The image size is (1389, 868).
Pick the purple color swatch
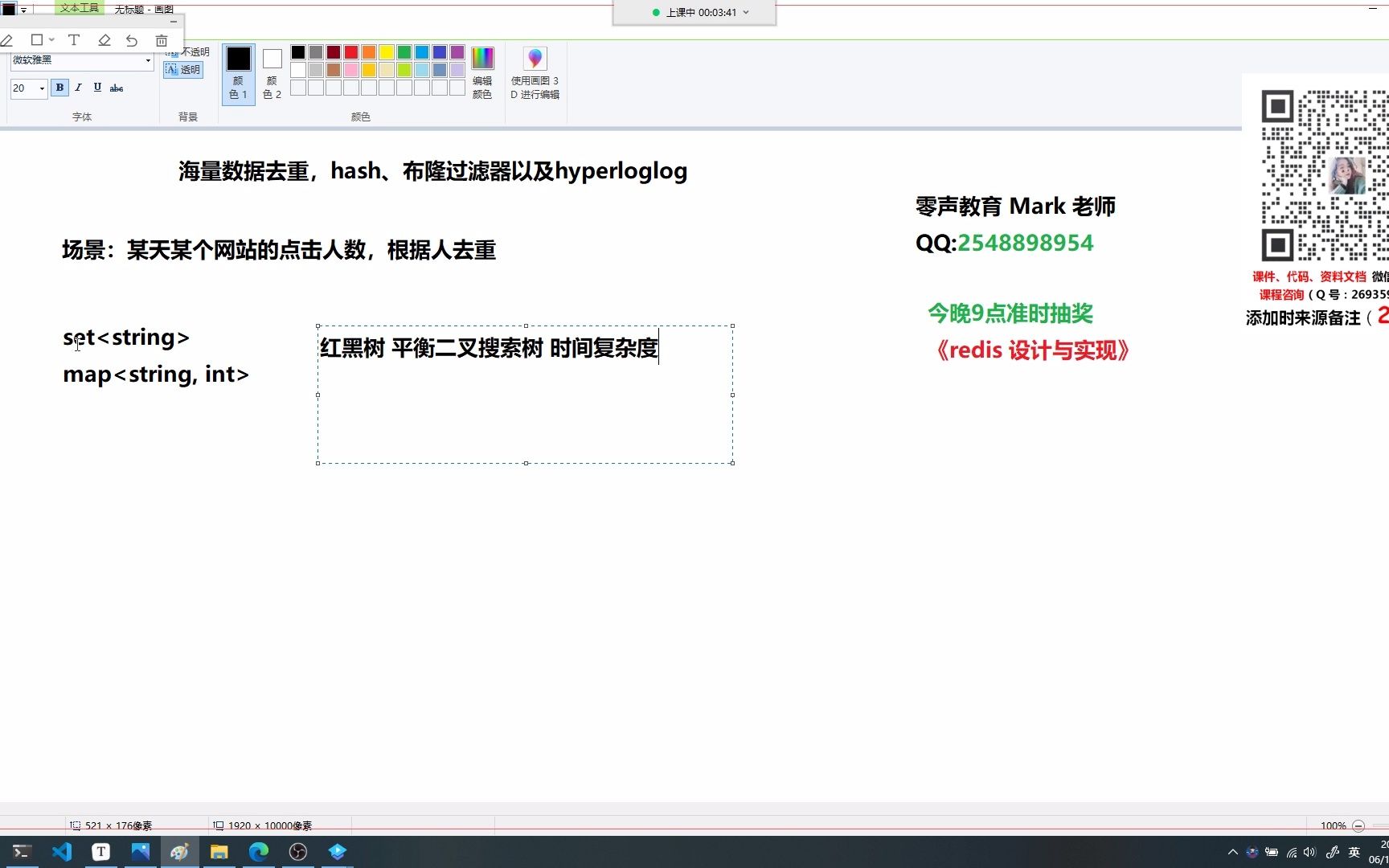click(457, 52)
